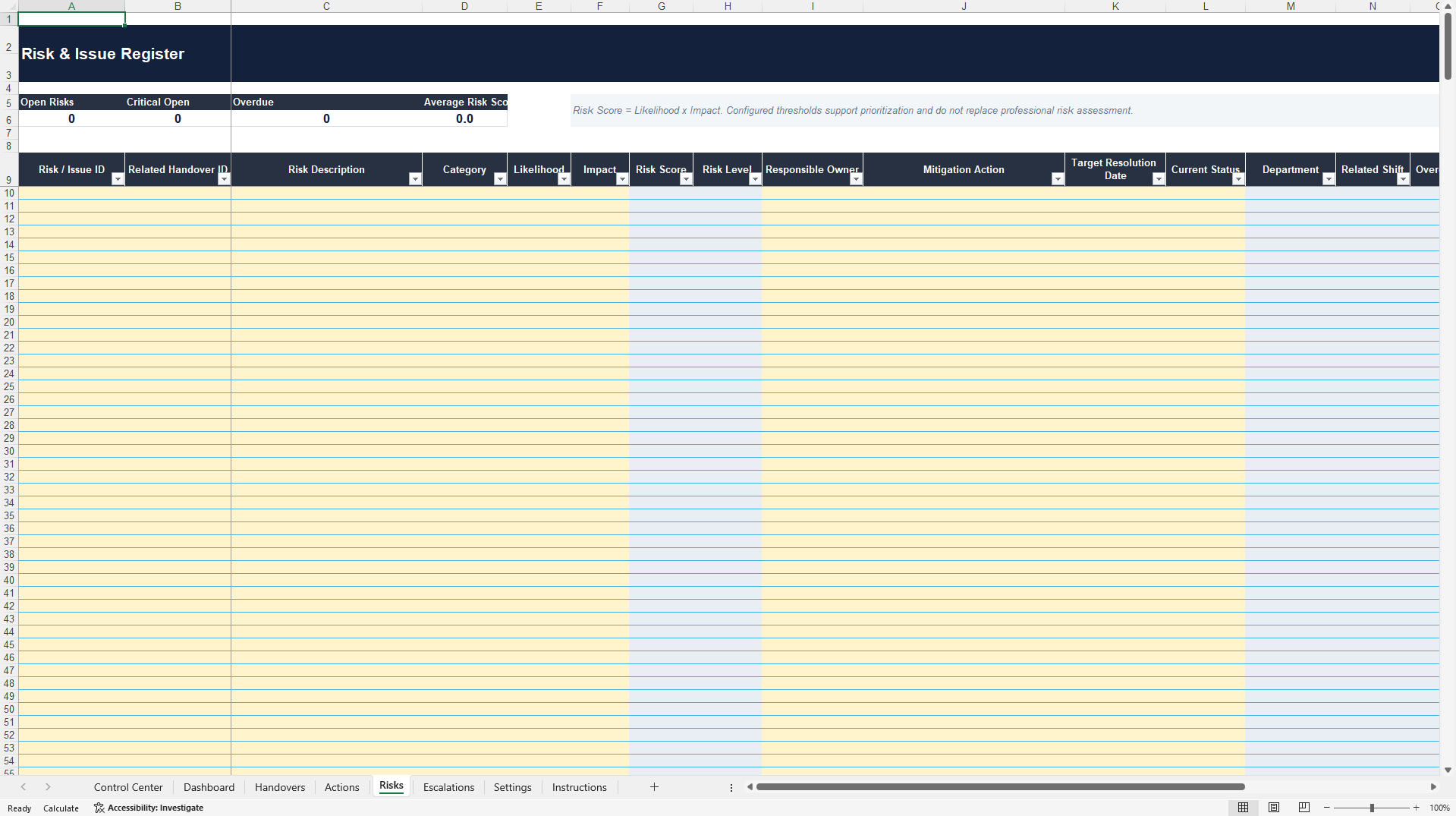Switch to the Control Center sheet tab
The height and width of the screenshot is (816, 1456).
(x=128, y=787)
